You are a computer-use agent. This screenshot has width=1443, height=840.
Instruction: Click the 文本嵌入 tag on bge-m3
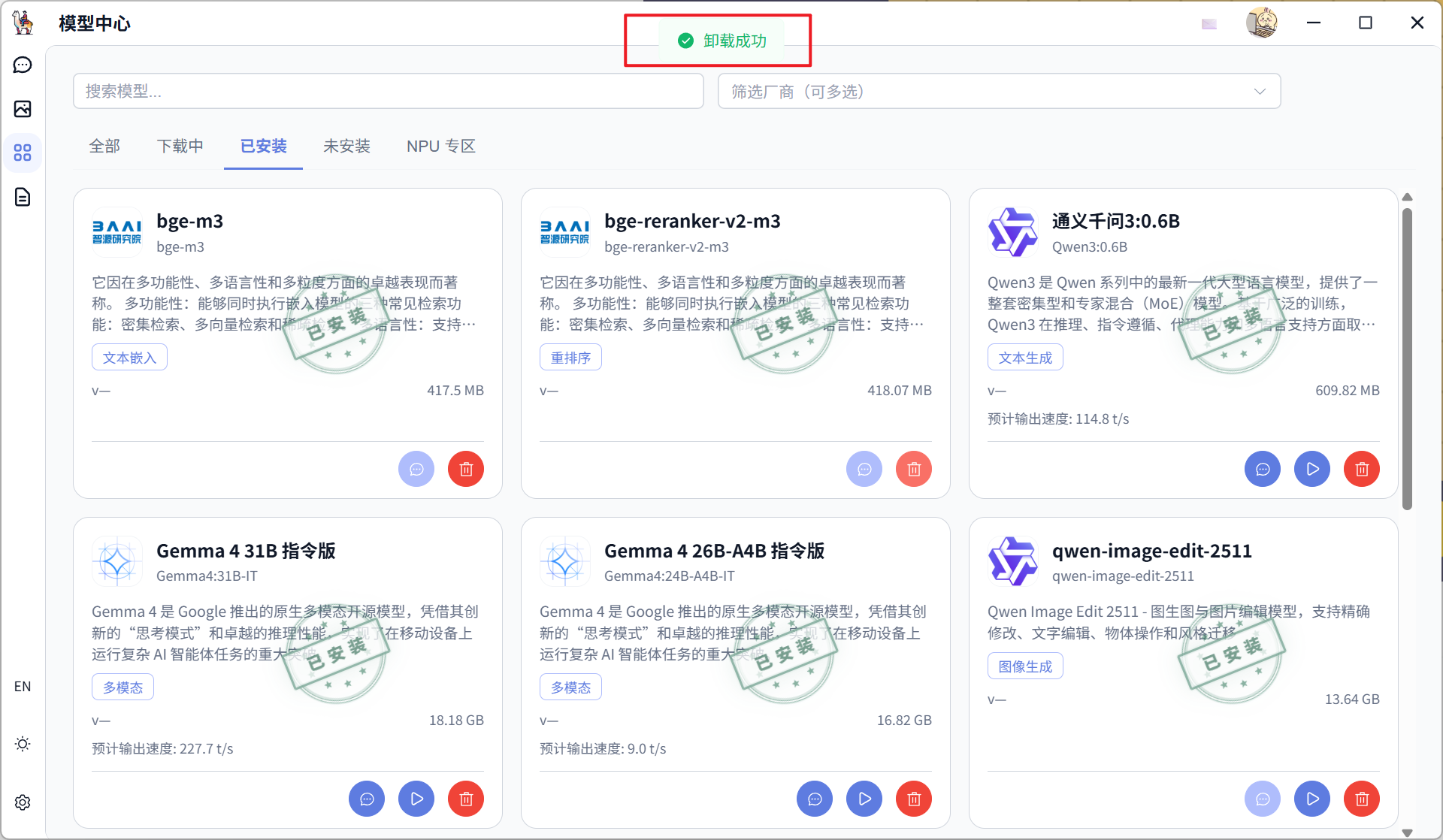tap(129, 358)
